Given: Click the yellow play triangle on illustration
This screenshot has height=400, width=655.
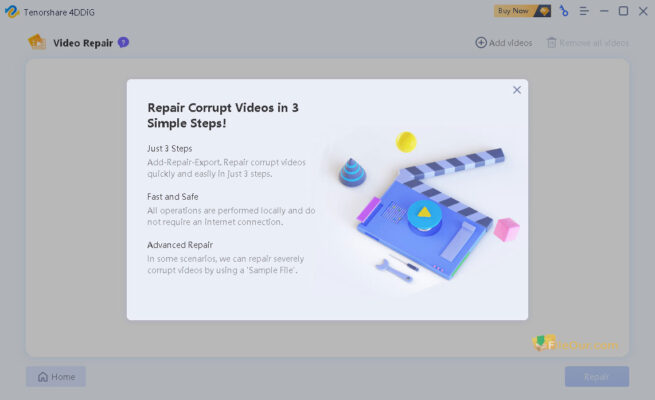Looking at the screenshot, I should click(x=424, y=212).
